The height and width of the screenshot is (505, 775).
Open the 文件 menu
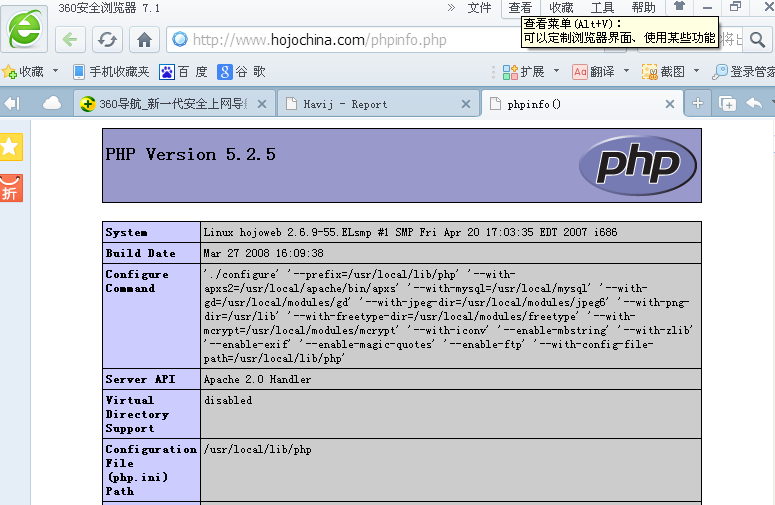click(479, 8)
